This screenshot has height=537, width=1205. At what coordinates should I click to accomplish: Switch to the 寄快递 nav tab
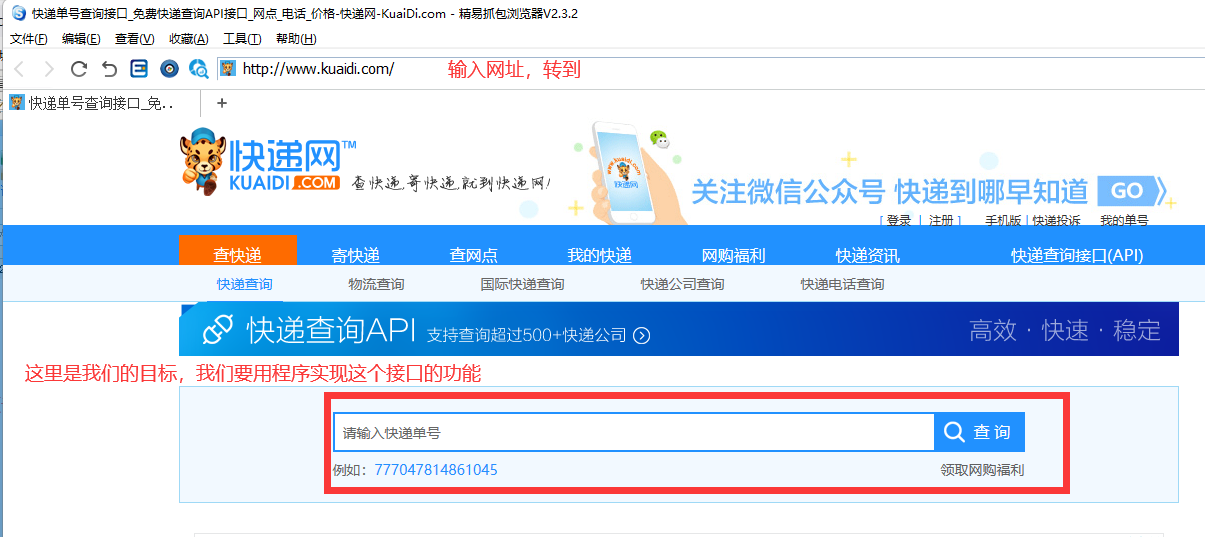point(356,255)
